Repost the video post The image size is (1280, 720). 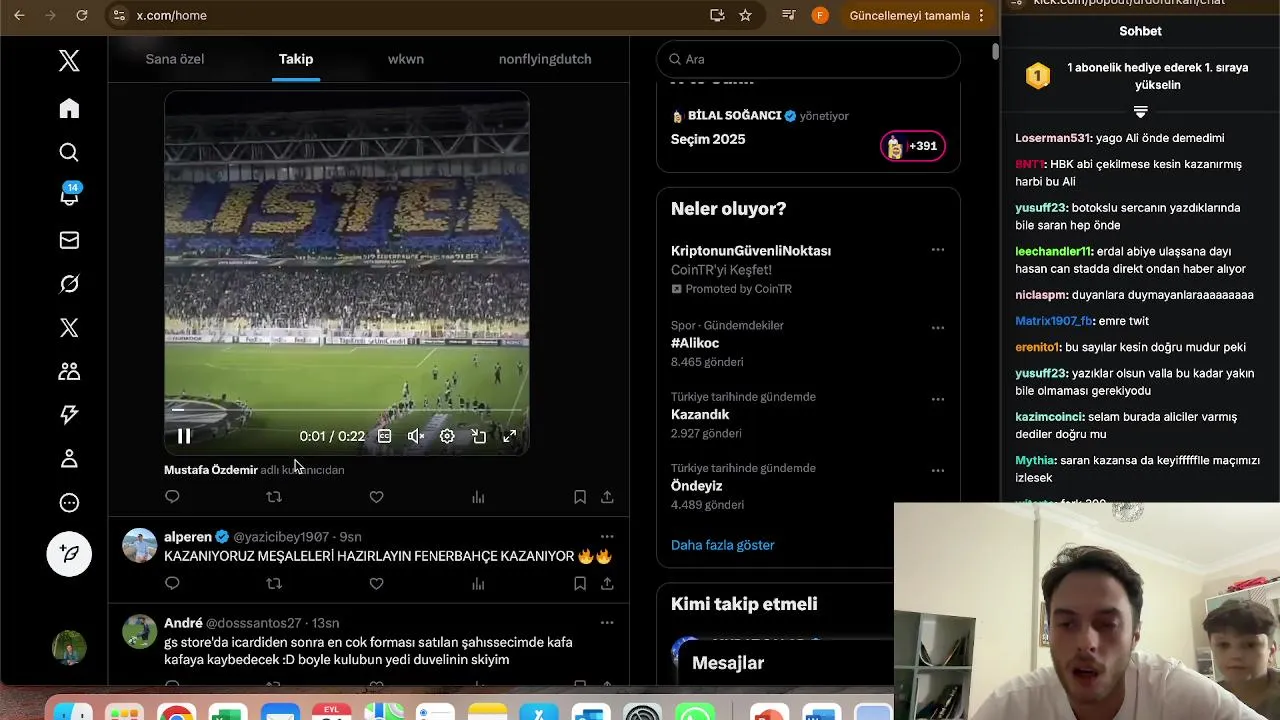pos(274,497)
